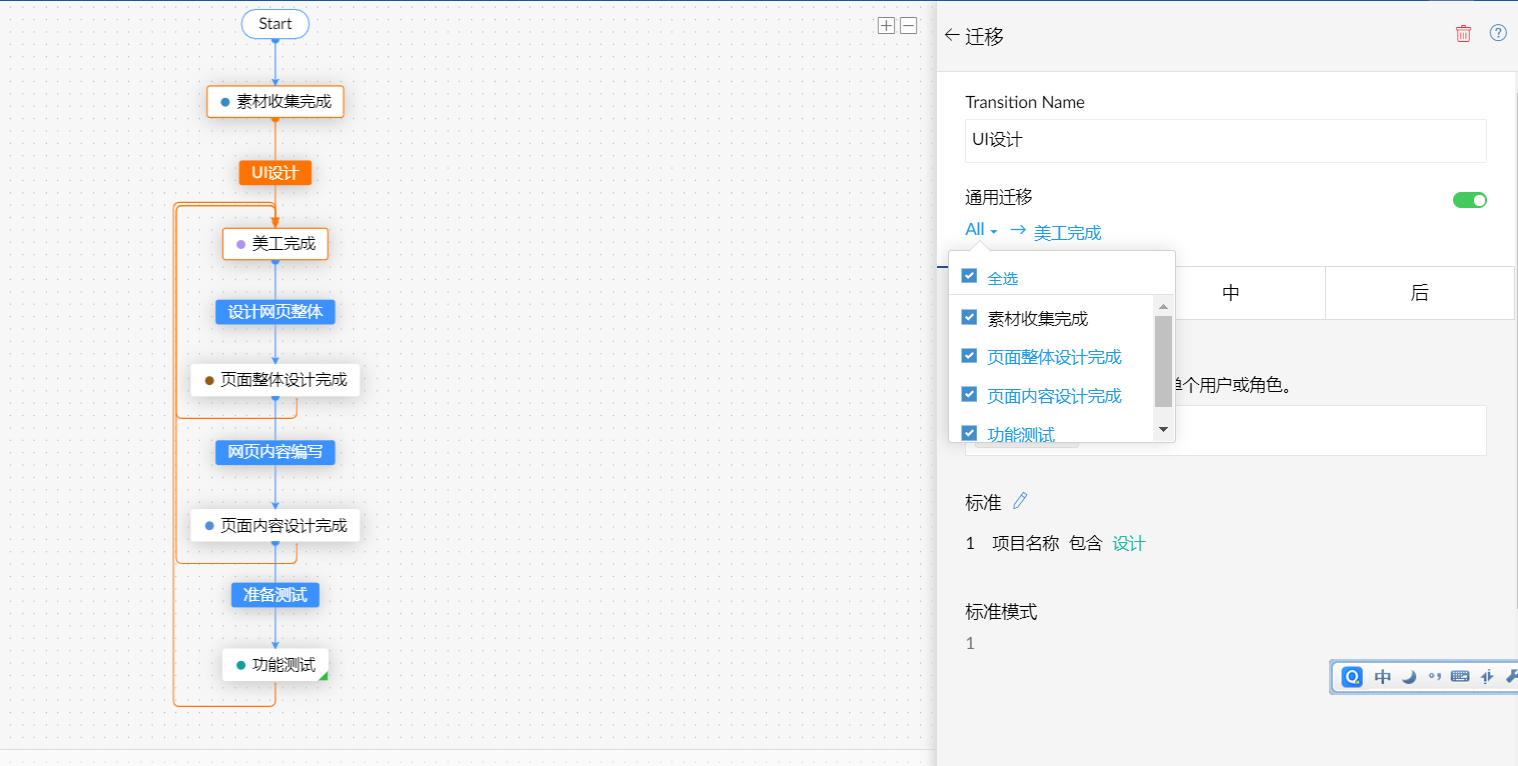This screenshot has width=1518, height=766.
Task: Click the keyboard icon in IME toolbar
Action: 1460,677
